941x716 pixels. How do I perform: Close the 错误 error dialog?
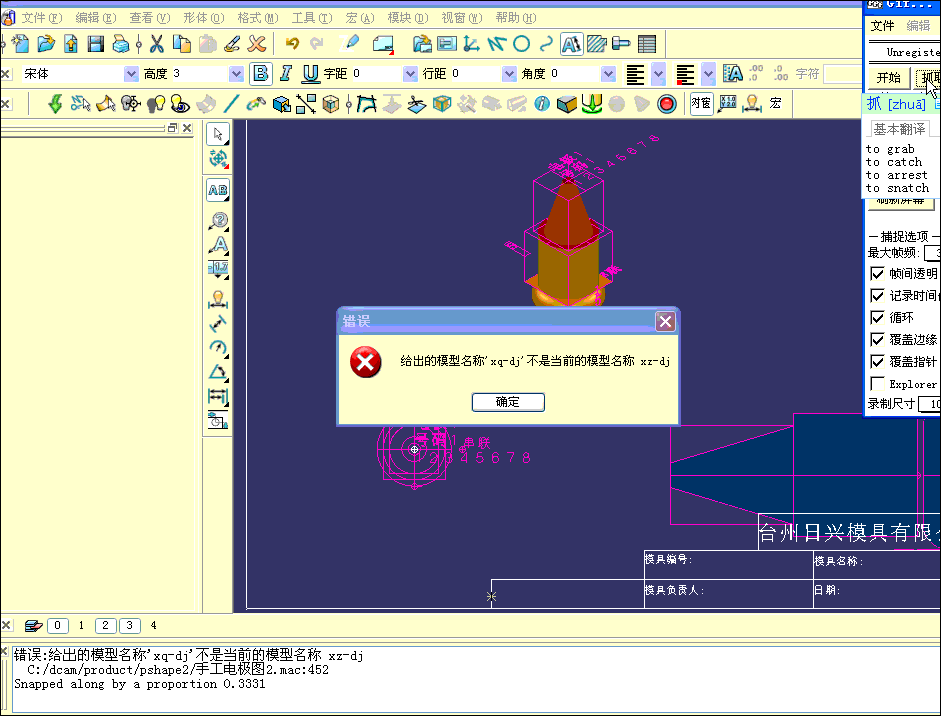(x=665, y=322)
